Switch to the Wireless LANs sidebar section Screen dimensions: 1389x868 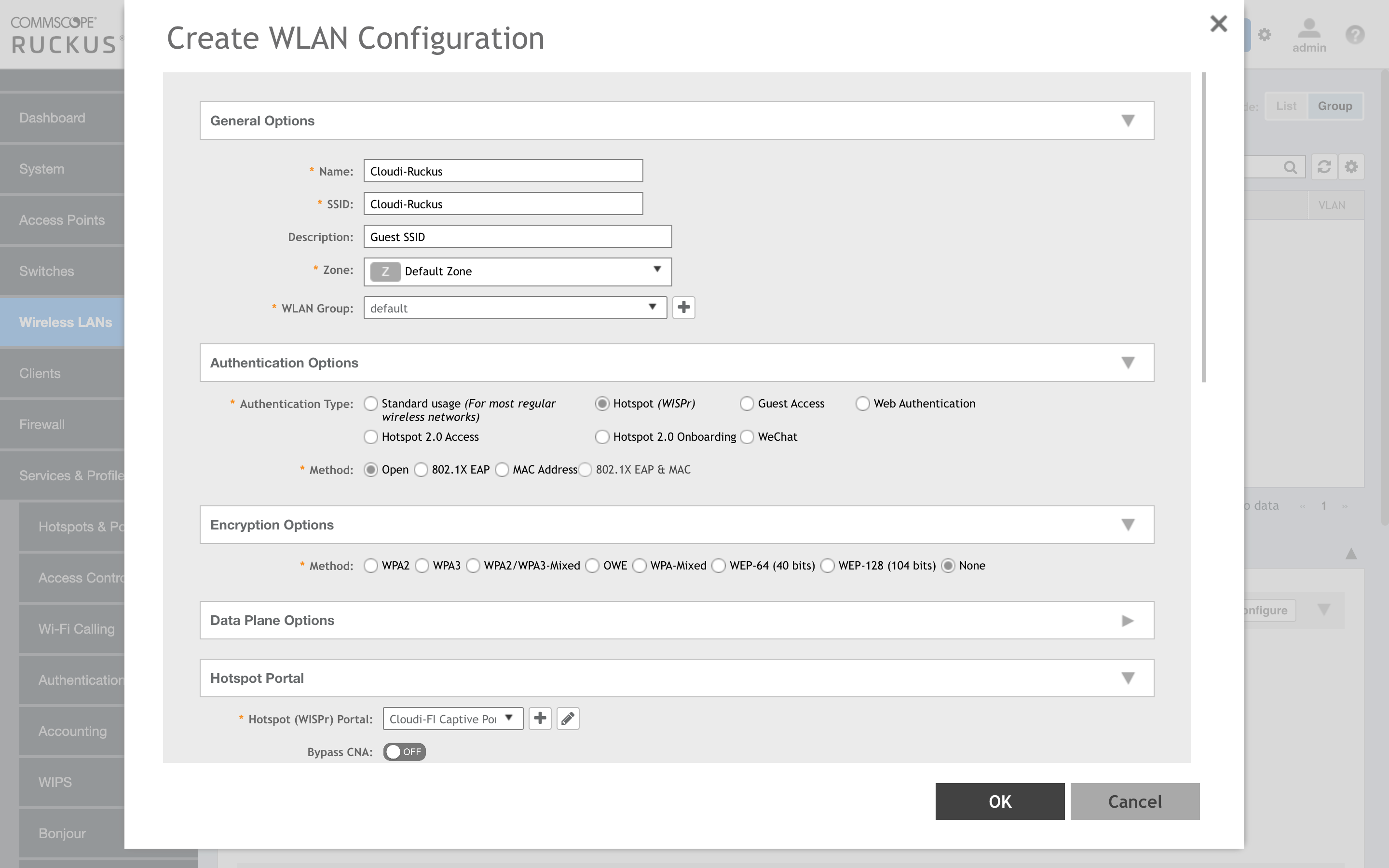click(x=65, y=322)
